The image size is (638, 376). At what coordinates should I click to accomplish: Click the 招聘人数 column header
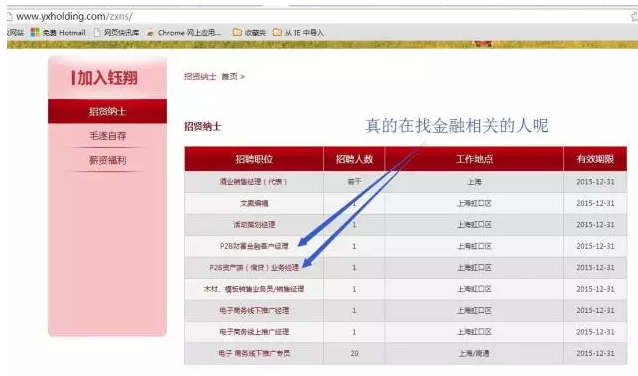354,159
